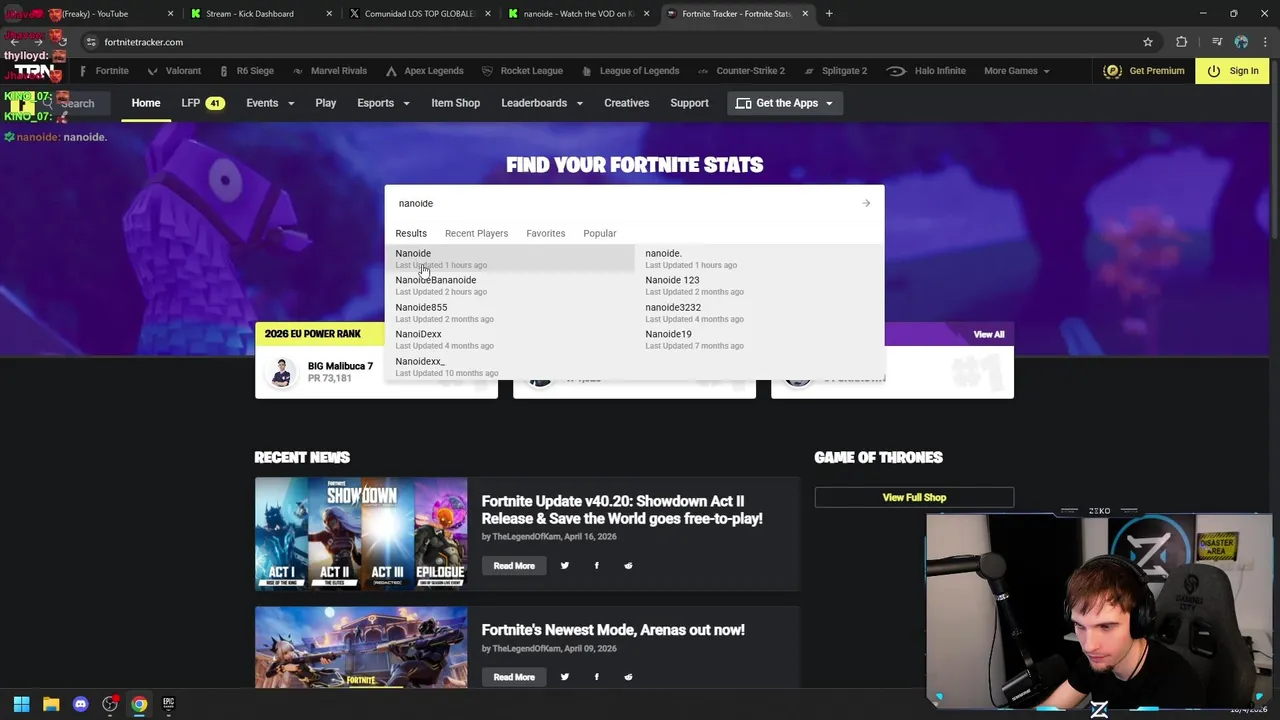This screenshot has height=720, width=1280.
Task: Choose the Nanoidexx_ result
Action: tap(510, 366)
